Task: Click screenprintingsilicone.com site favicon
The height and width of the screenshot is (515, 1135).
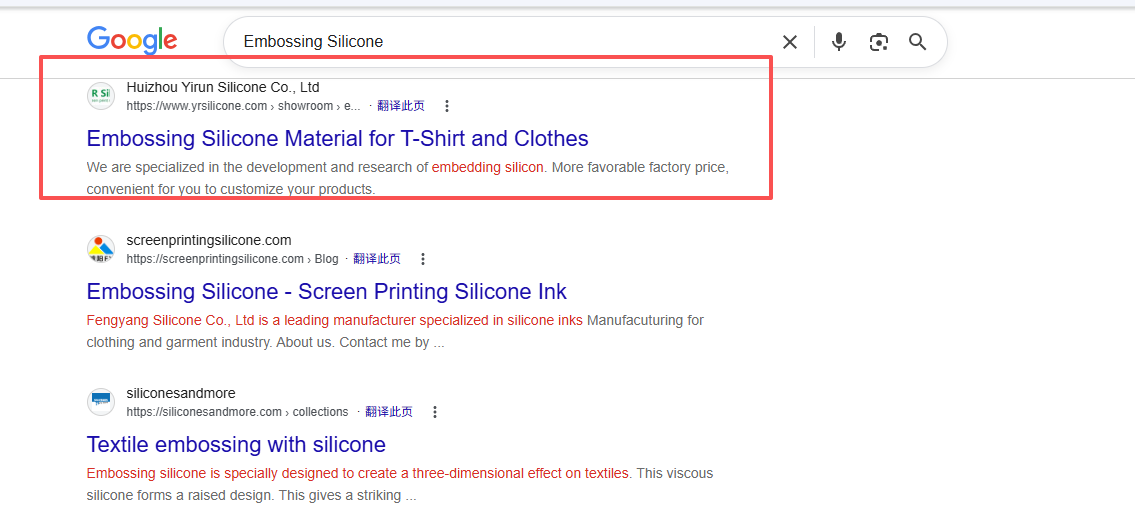Action: [101, 249]
